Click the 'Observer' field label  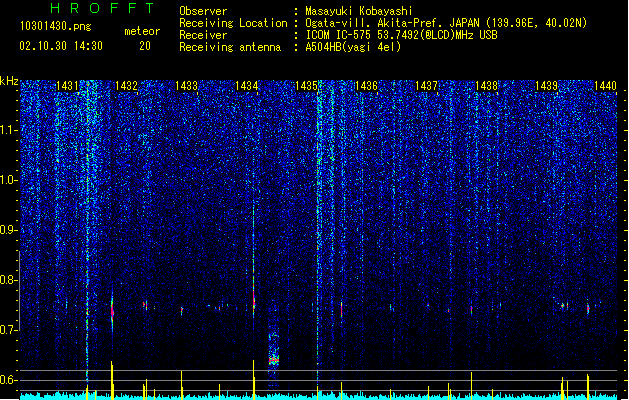pos(203,11)
